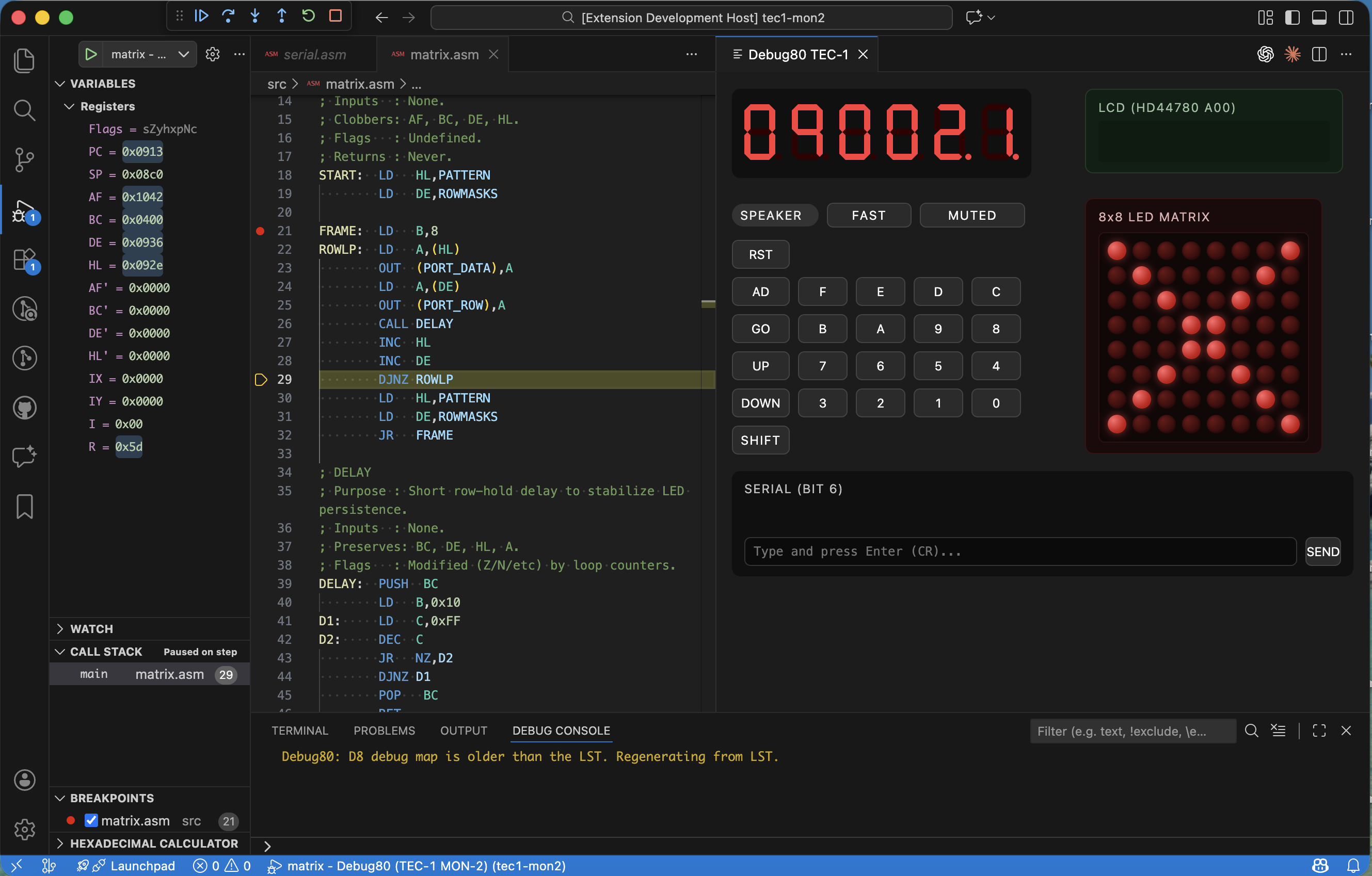This screenshot has height=876, width=1372.
Task: Disable the breakpoint dot on line 21
Action: pos(260,230)
